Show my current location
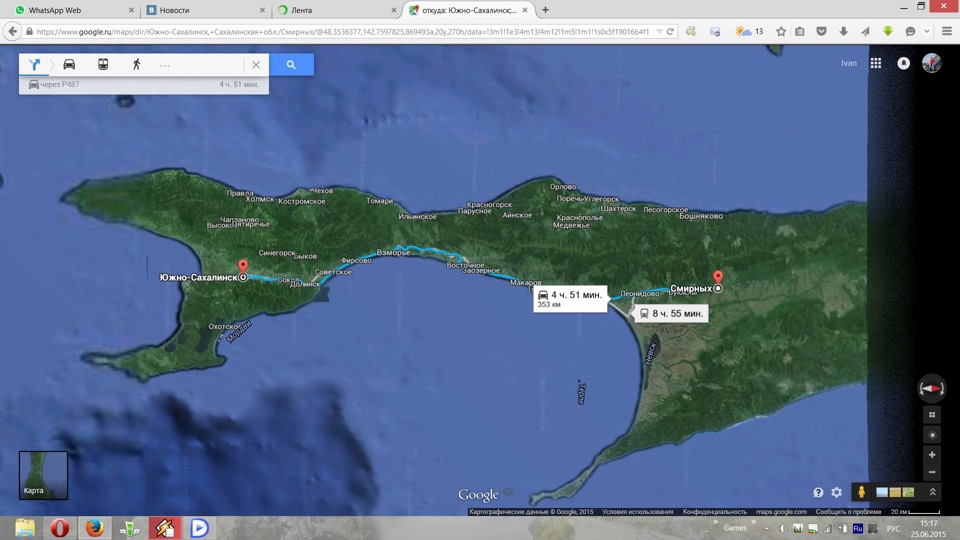The height and width of the screenshot is (540, 960). (932, 435)
